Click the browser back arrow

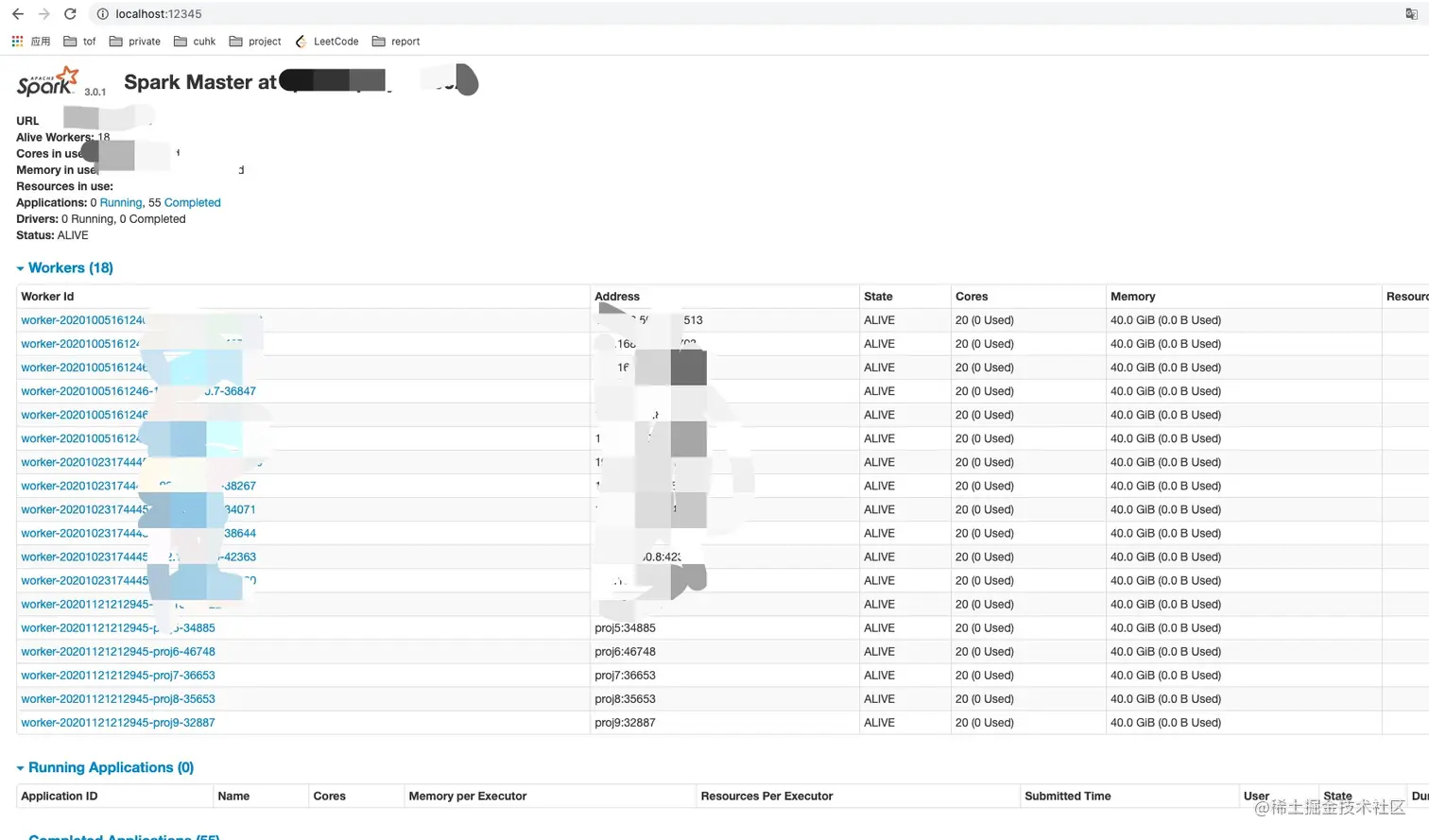tap(18, 14)
